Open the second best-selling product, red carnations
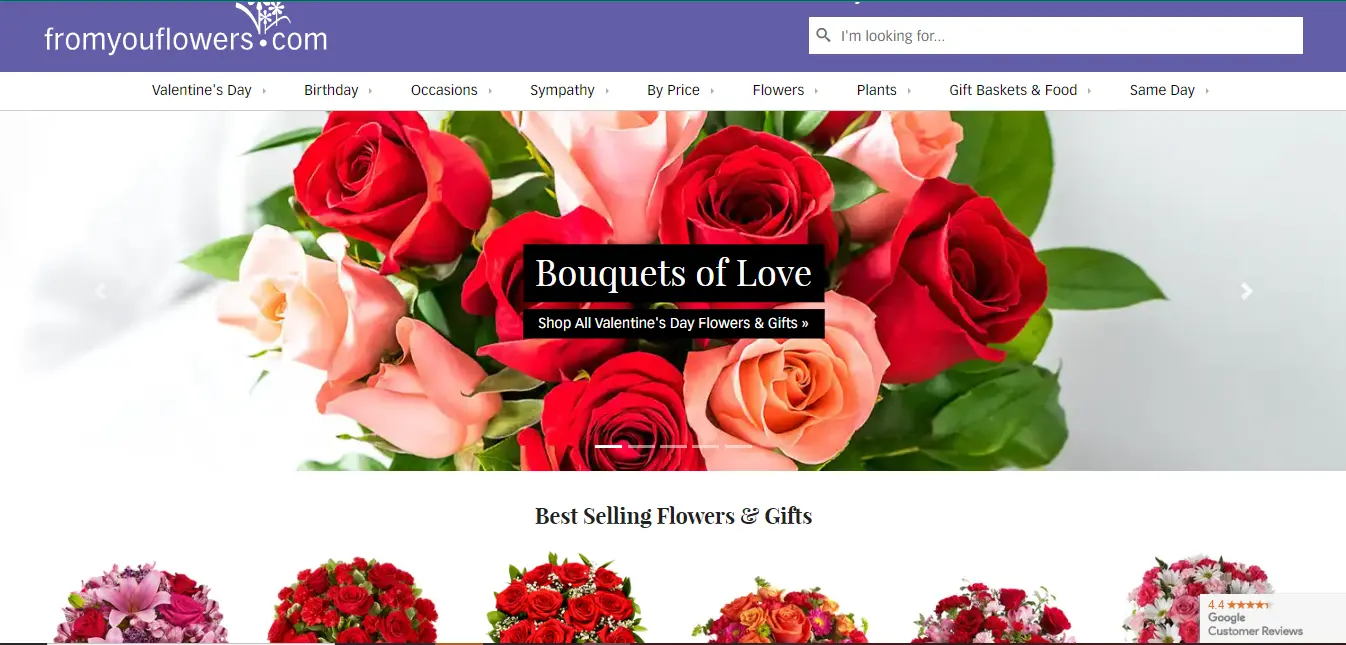Viewport: 1346px width, 645px height. tap(353, 600)
